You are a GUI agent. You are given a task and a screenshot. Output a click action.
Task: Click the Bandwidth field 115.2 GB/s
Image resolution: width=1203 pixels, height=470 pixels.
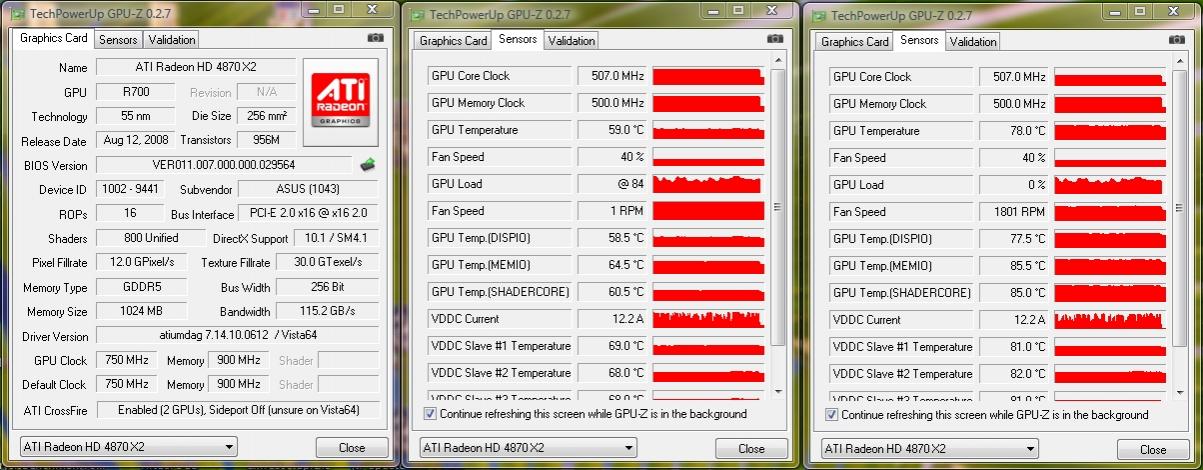327,311
